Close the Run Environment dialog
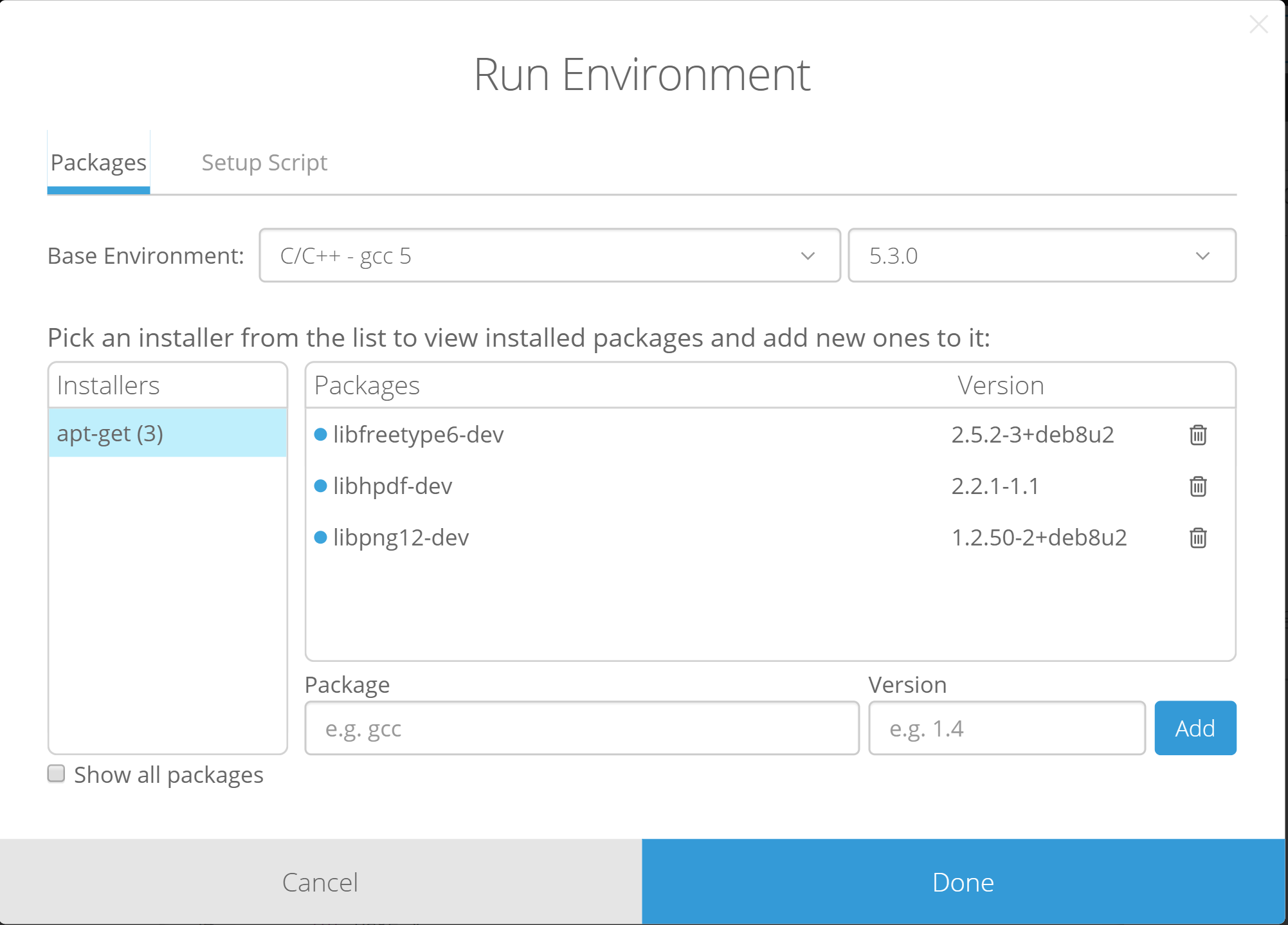This screenshot has width=1288, height=925. [1258, 24]
